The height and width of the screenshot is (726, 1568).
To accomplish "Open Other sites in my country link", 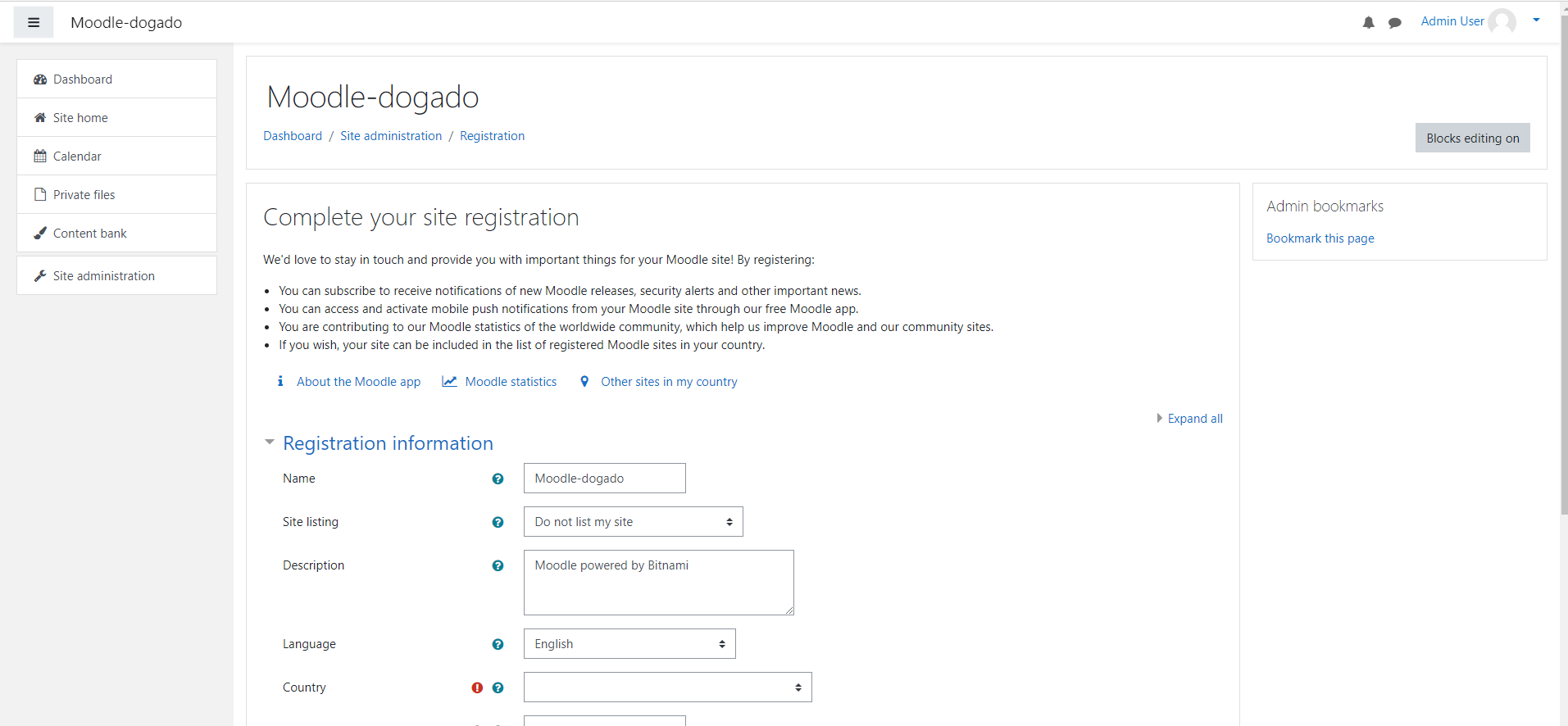I will 669,382.
